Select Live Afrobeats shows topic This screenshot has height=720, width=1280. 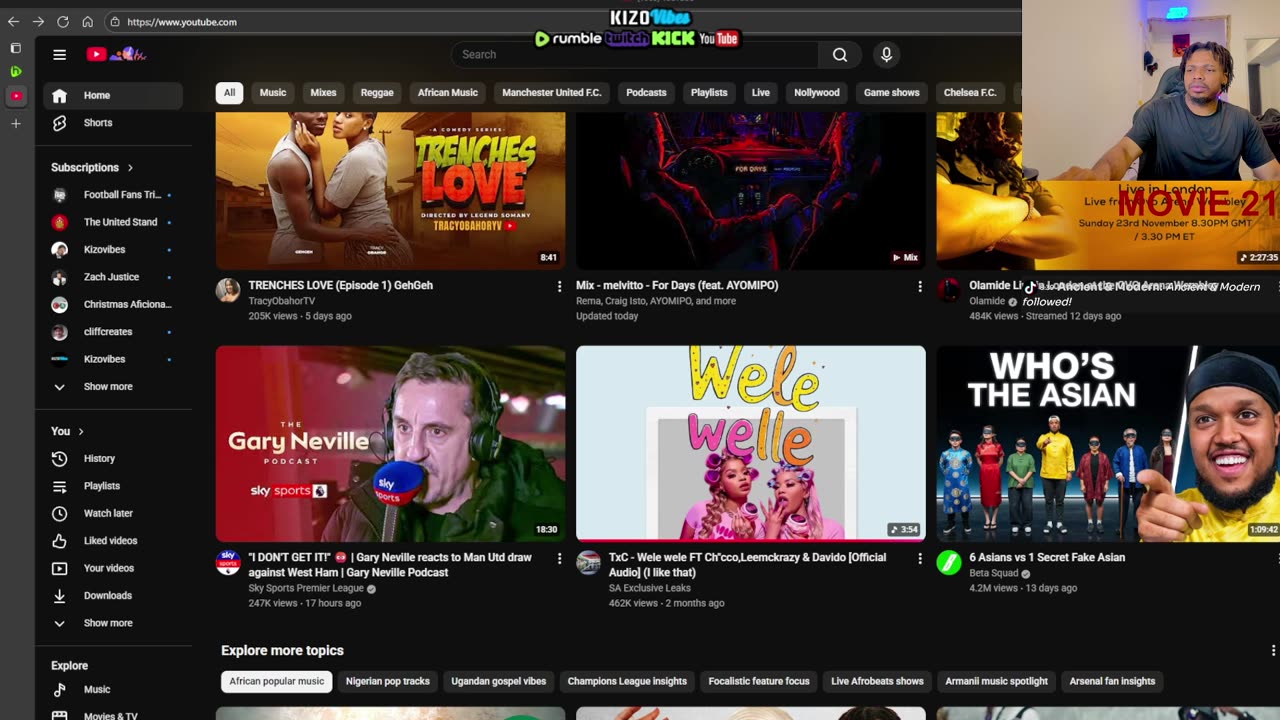click(x=877, y=681)
